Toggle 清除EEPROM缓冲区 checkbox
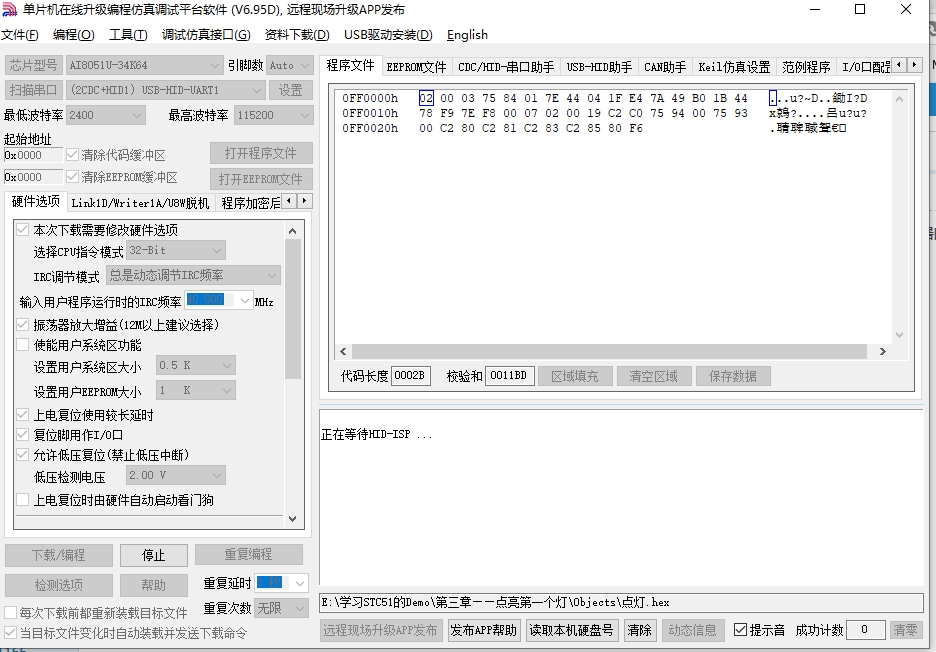Viewport: 936px width, 652px height. (x=73, y=177)
